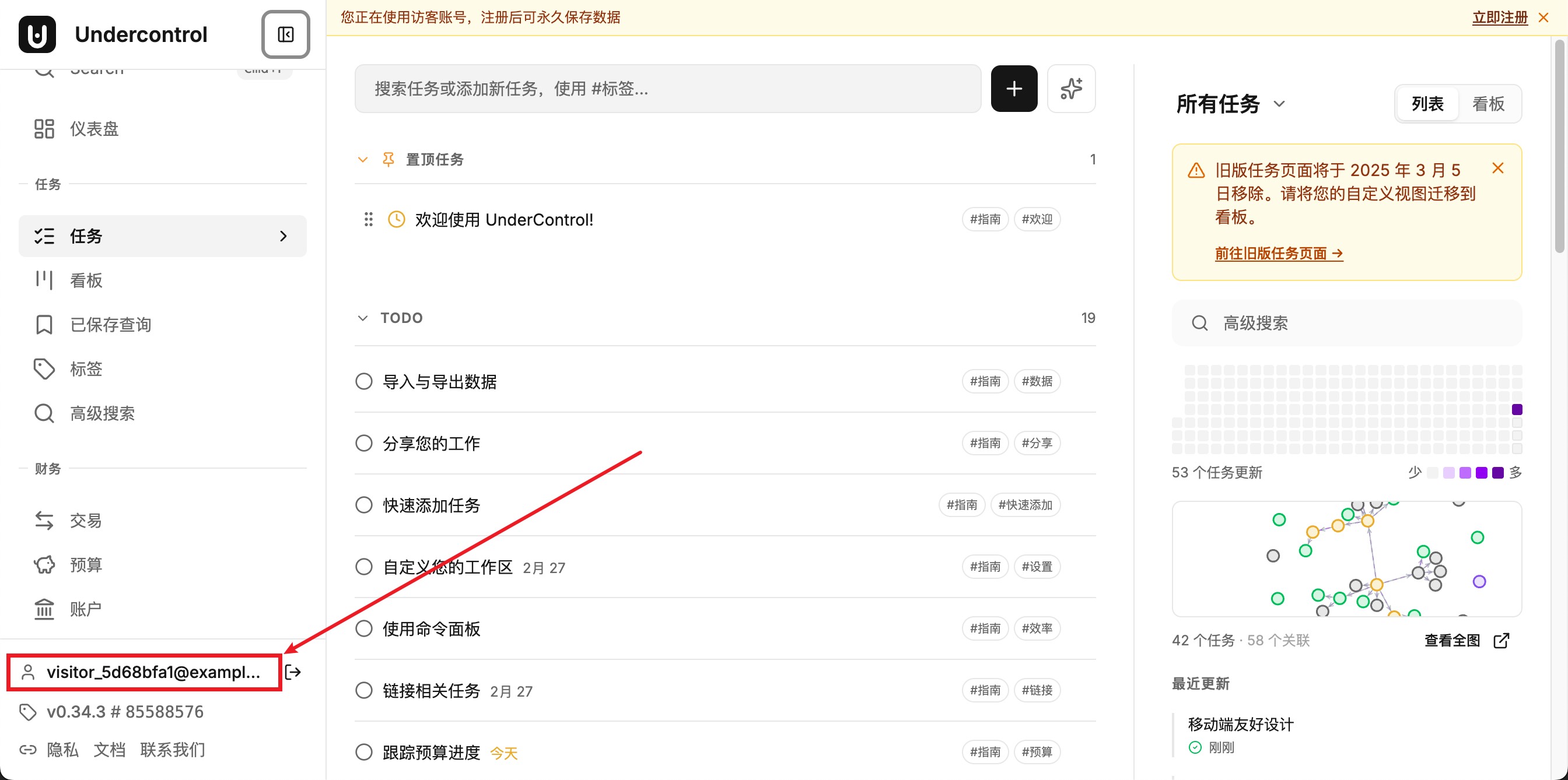Click the #快速添加 tag chip

pos(1025,505)
